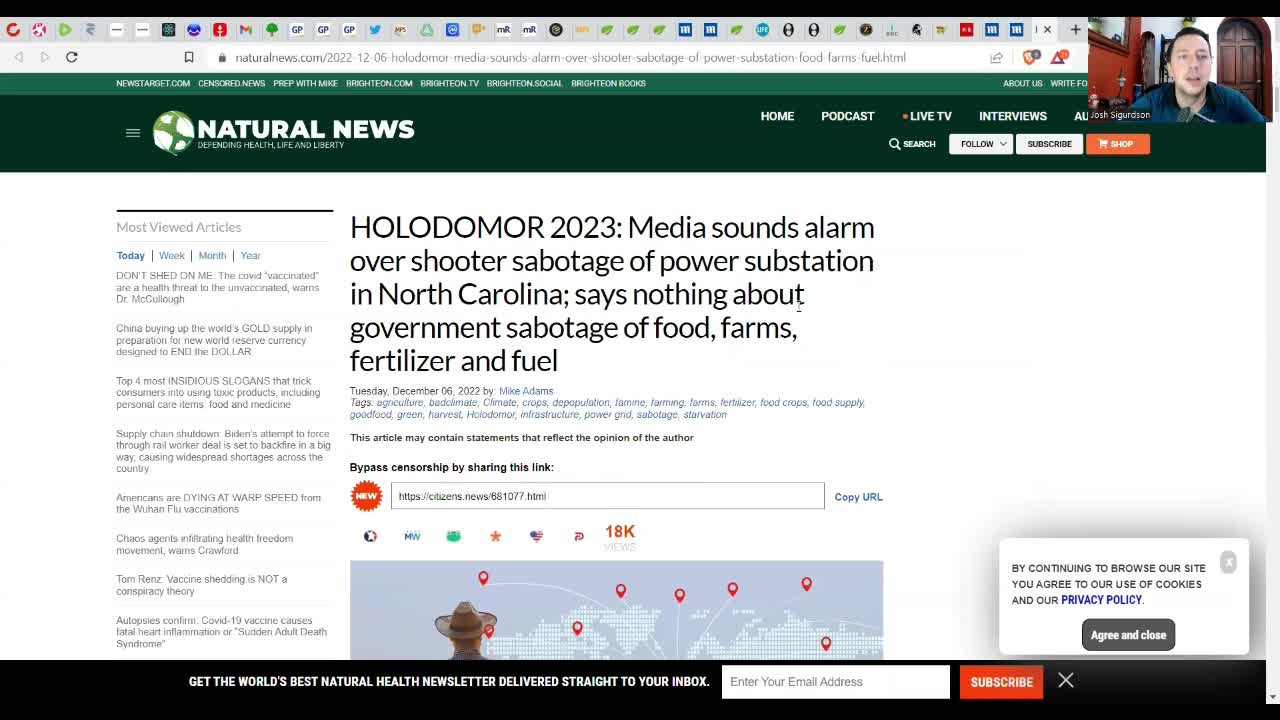The height and width of the screenshot is (720, 1280).
Task: Click the citizens.news share URL field
Action: point(607,496)
